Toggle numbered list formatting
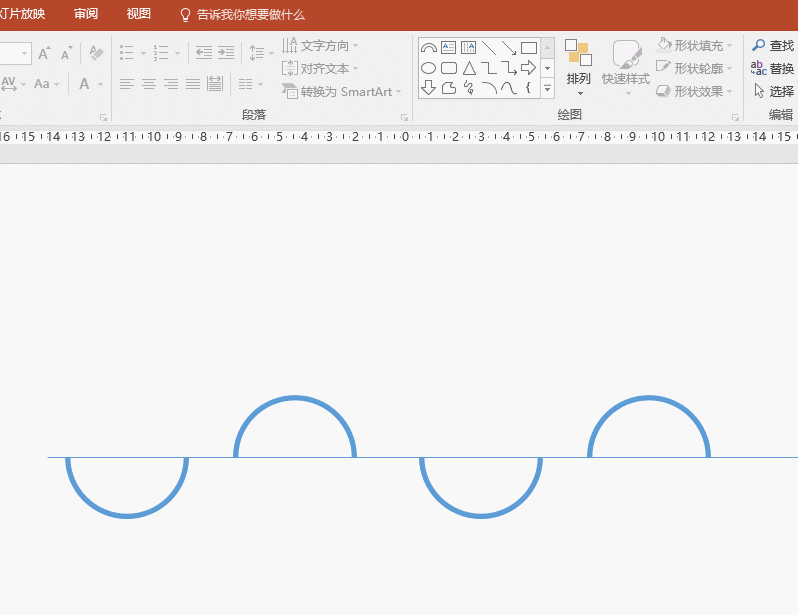 [x=161, y=52]
